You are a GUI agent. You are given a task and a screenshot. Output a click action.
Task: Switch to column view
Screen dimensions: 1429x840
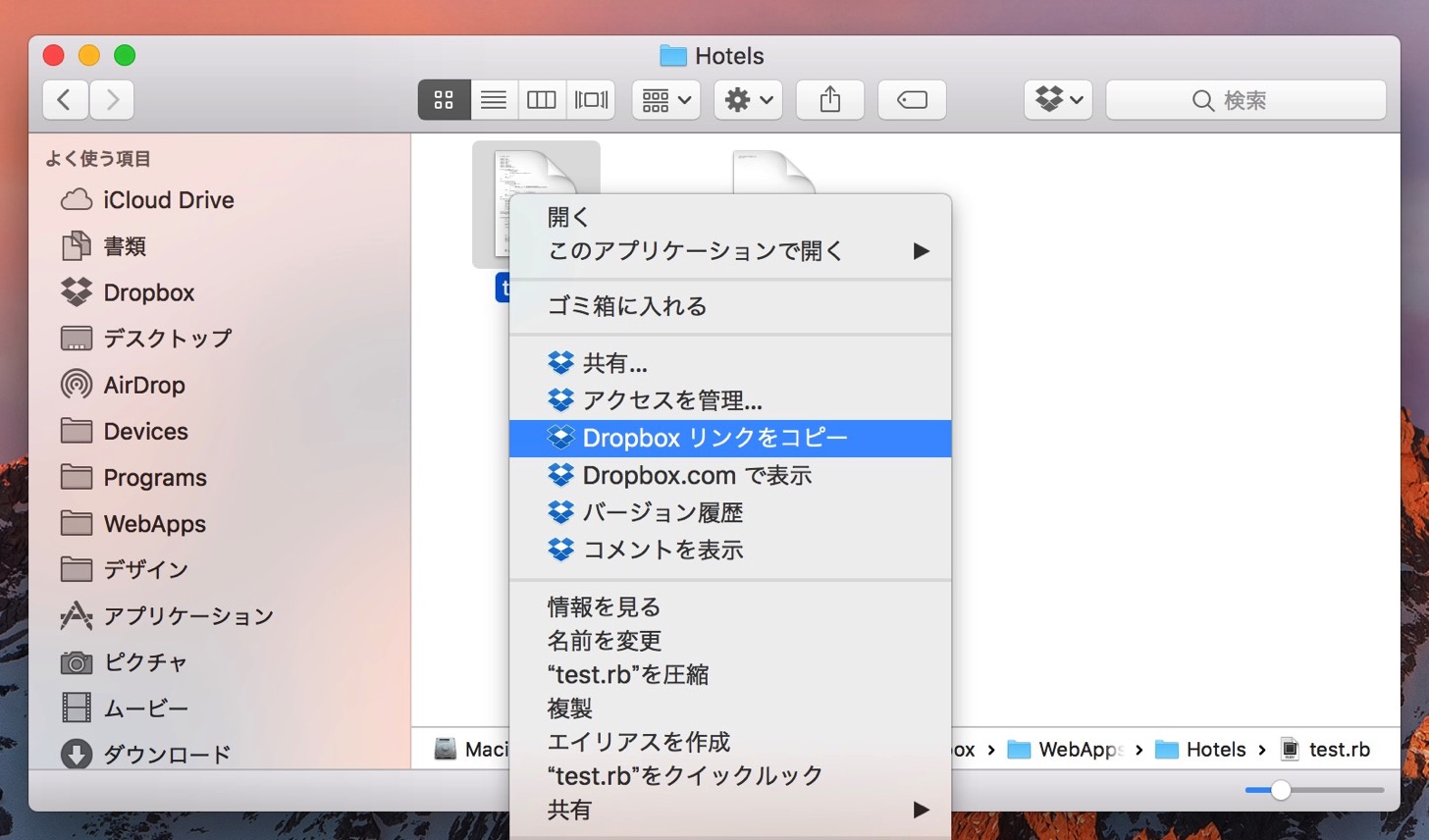coord(542,99)
